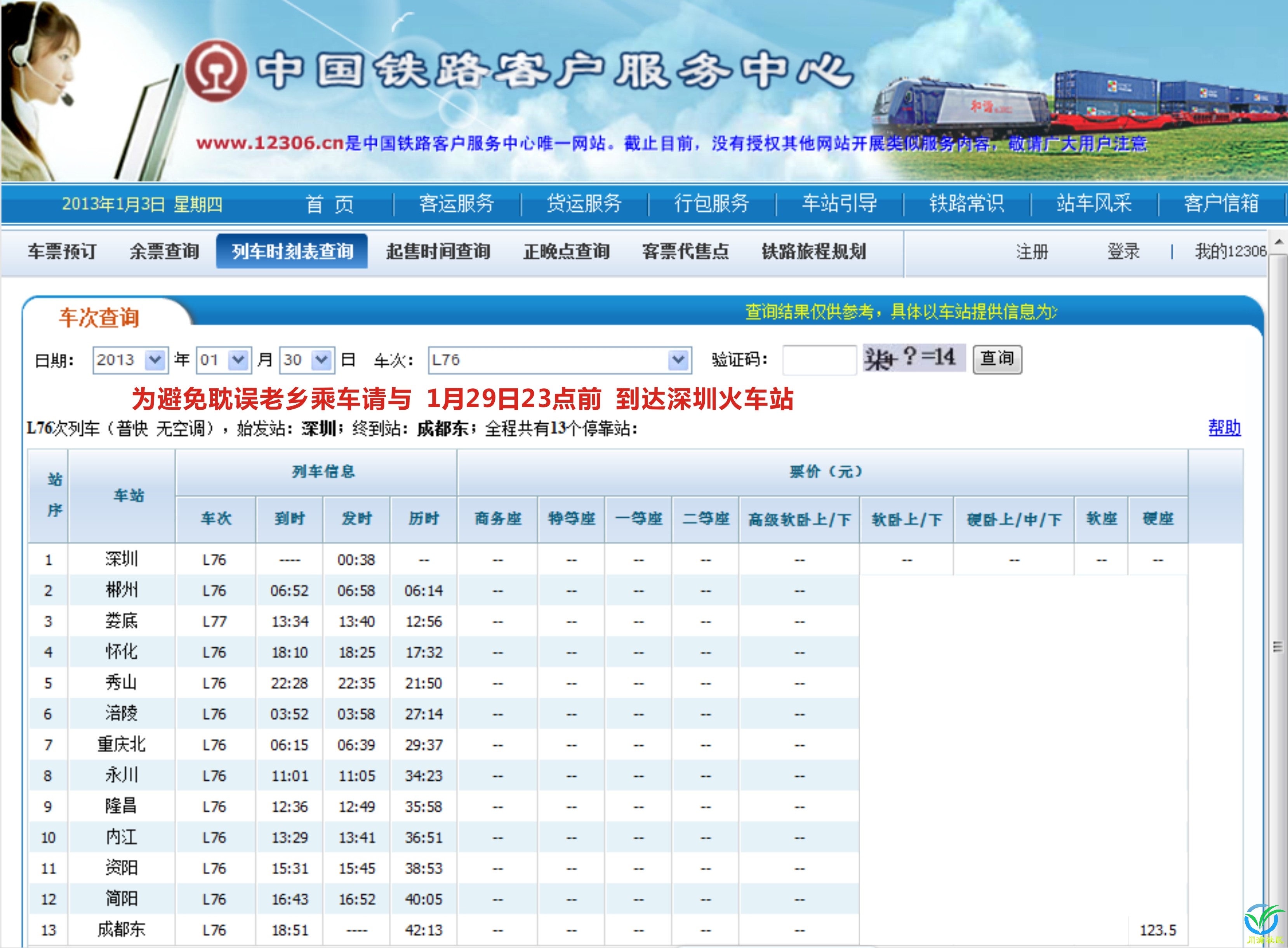Image resolution: width=1288 pixels, height=948 pixels.
Task: Click the 永川 station cell
Action: (x=122, y=776)
